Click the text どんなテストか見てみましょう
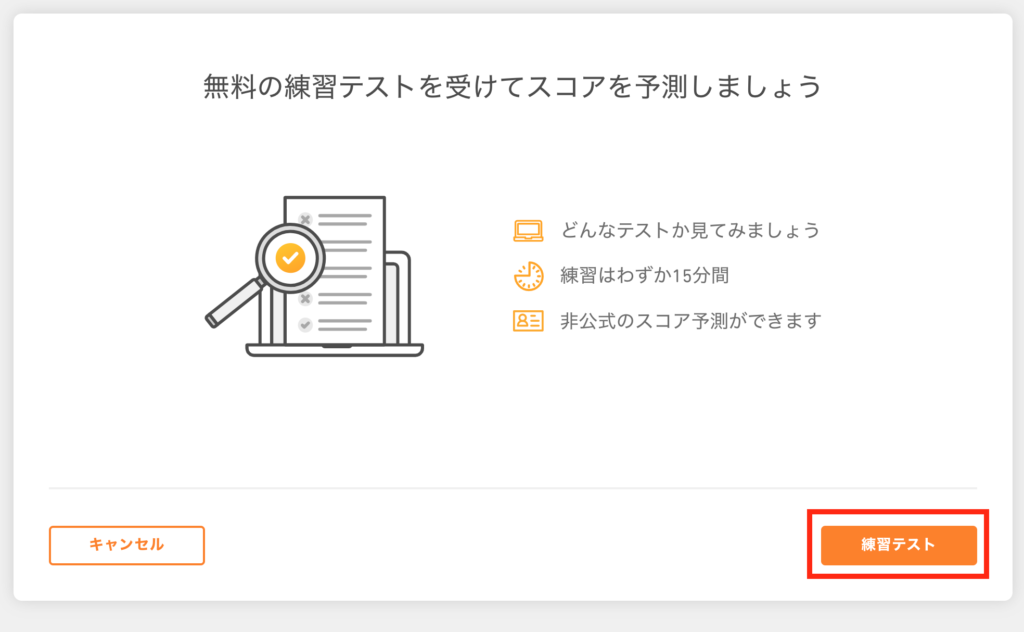 (x=690, y=230)
